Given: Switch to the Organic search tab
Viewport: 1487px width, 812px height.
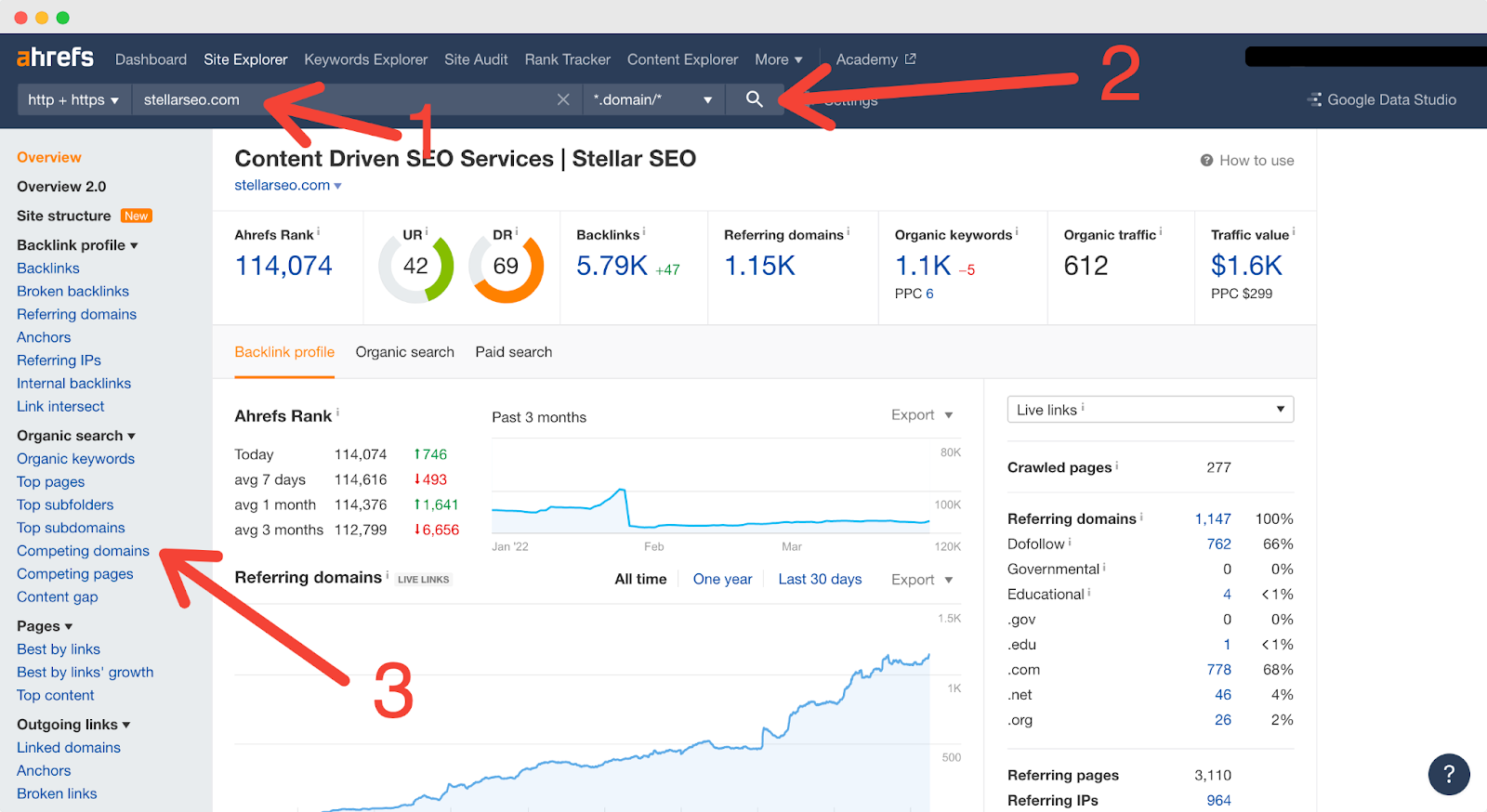Looking at the screenshot, I should click(405, 352).
